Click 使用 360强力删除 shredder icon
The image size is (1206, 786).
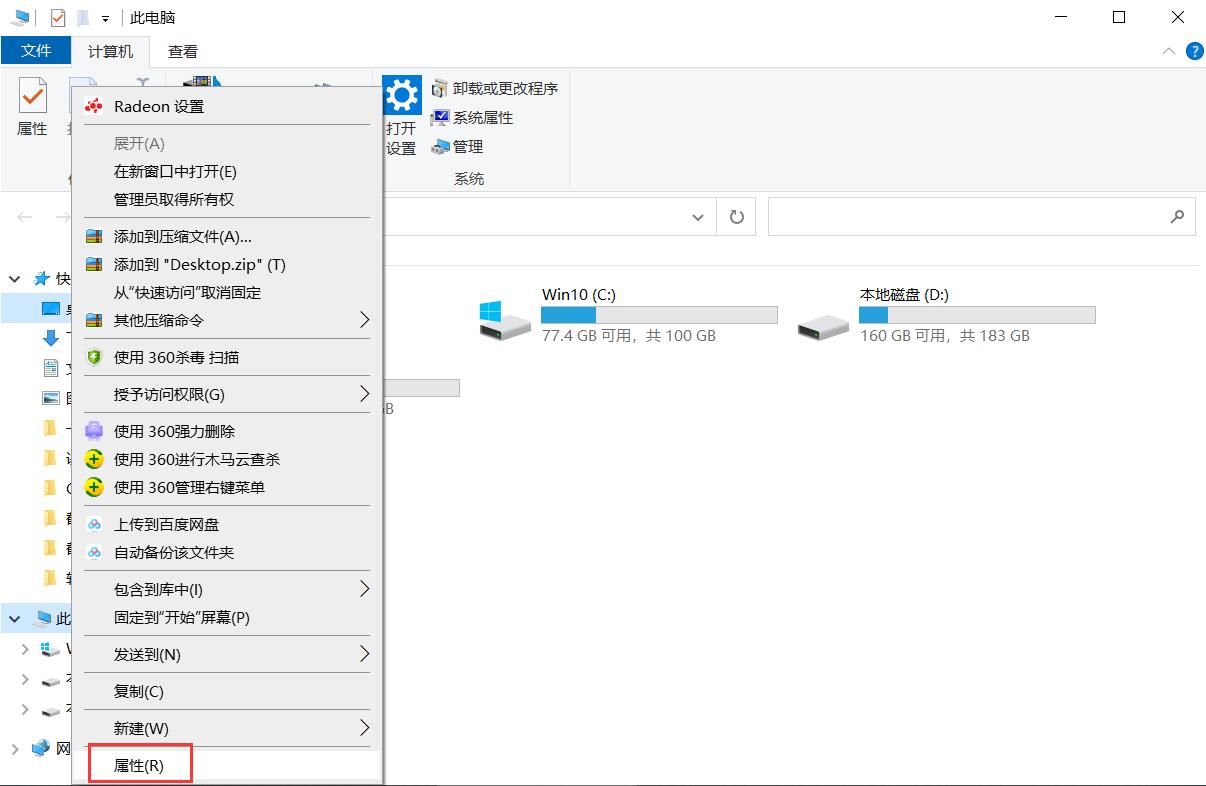(94, 430)
